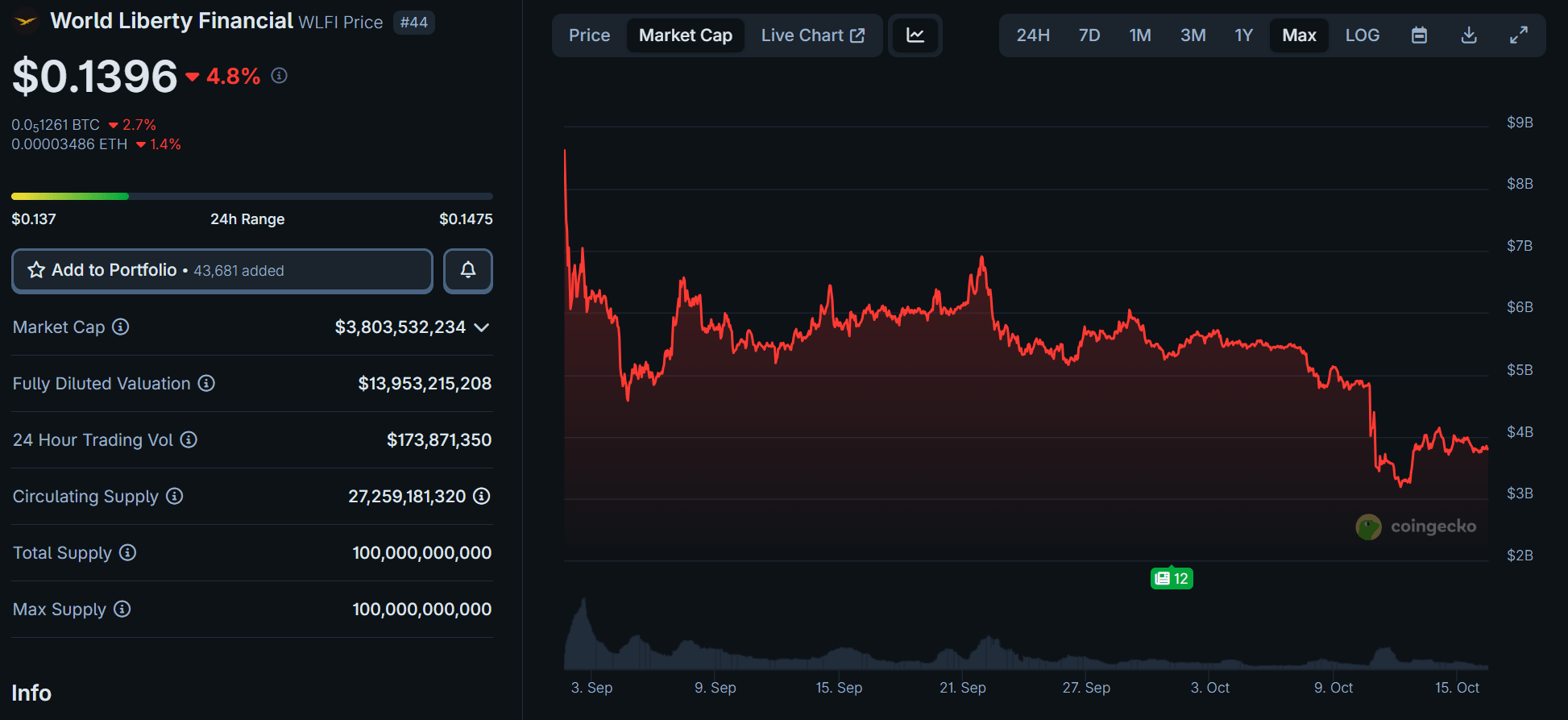Select the 1Y time range

(x=1243, y=35)
